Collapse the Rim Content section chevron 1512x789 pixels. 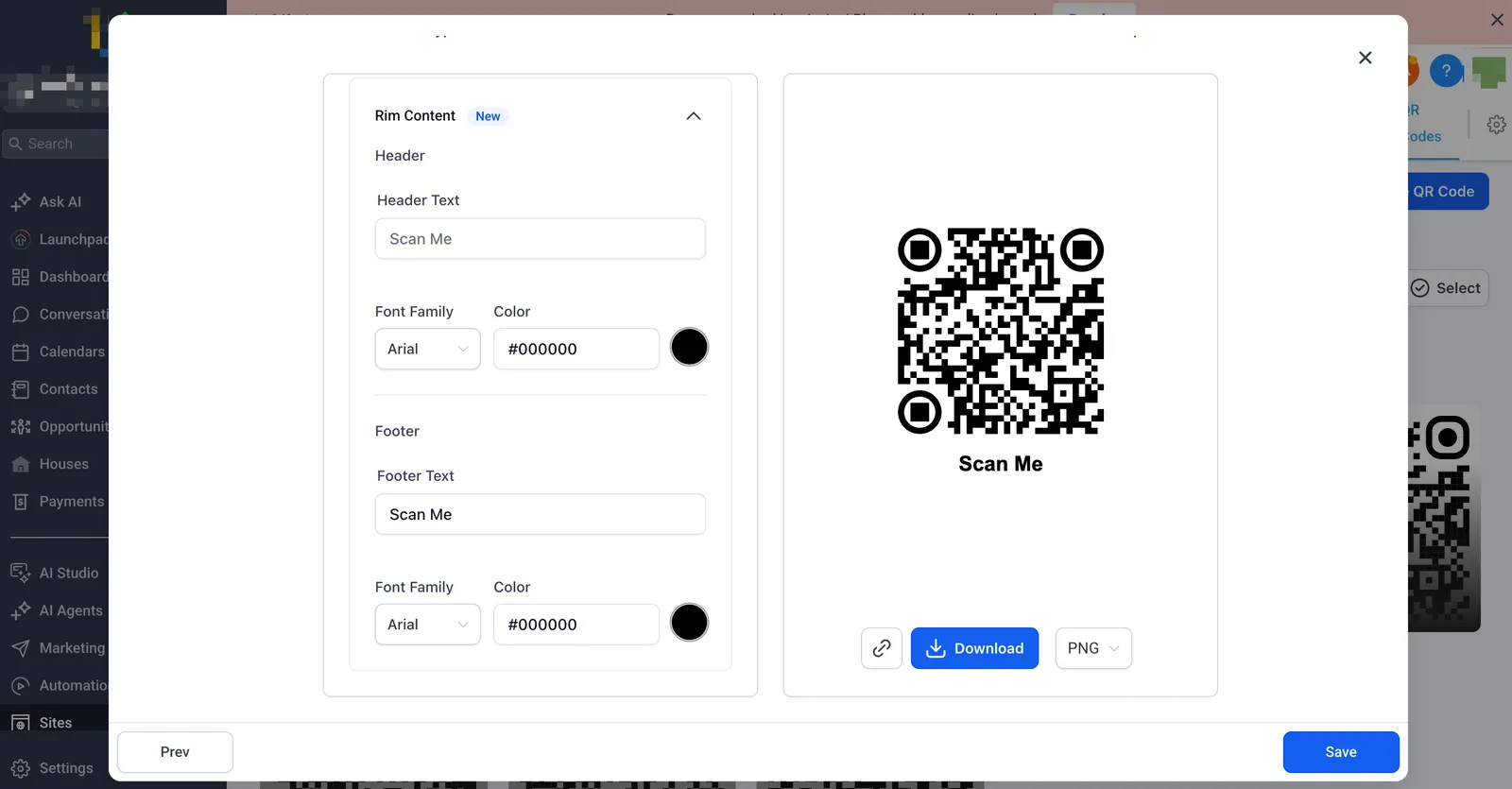pyautogui.click(x=693, y=116)
